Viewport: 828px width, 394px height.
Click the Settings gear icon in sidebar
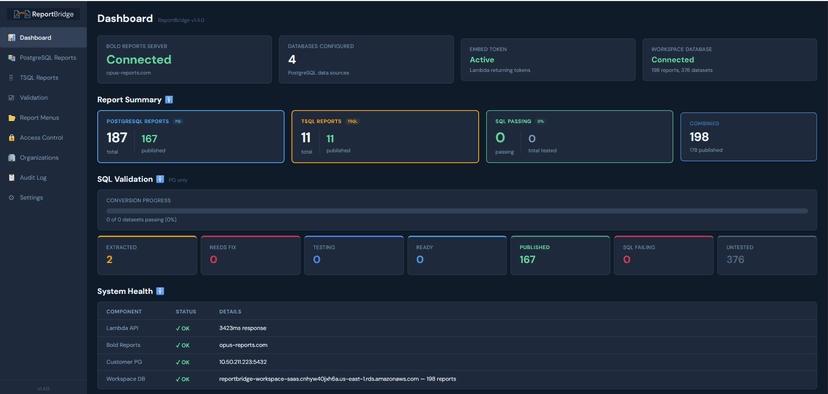click(11, 198)
